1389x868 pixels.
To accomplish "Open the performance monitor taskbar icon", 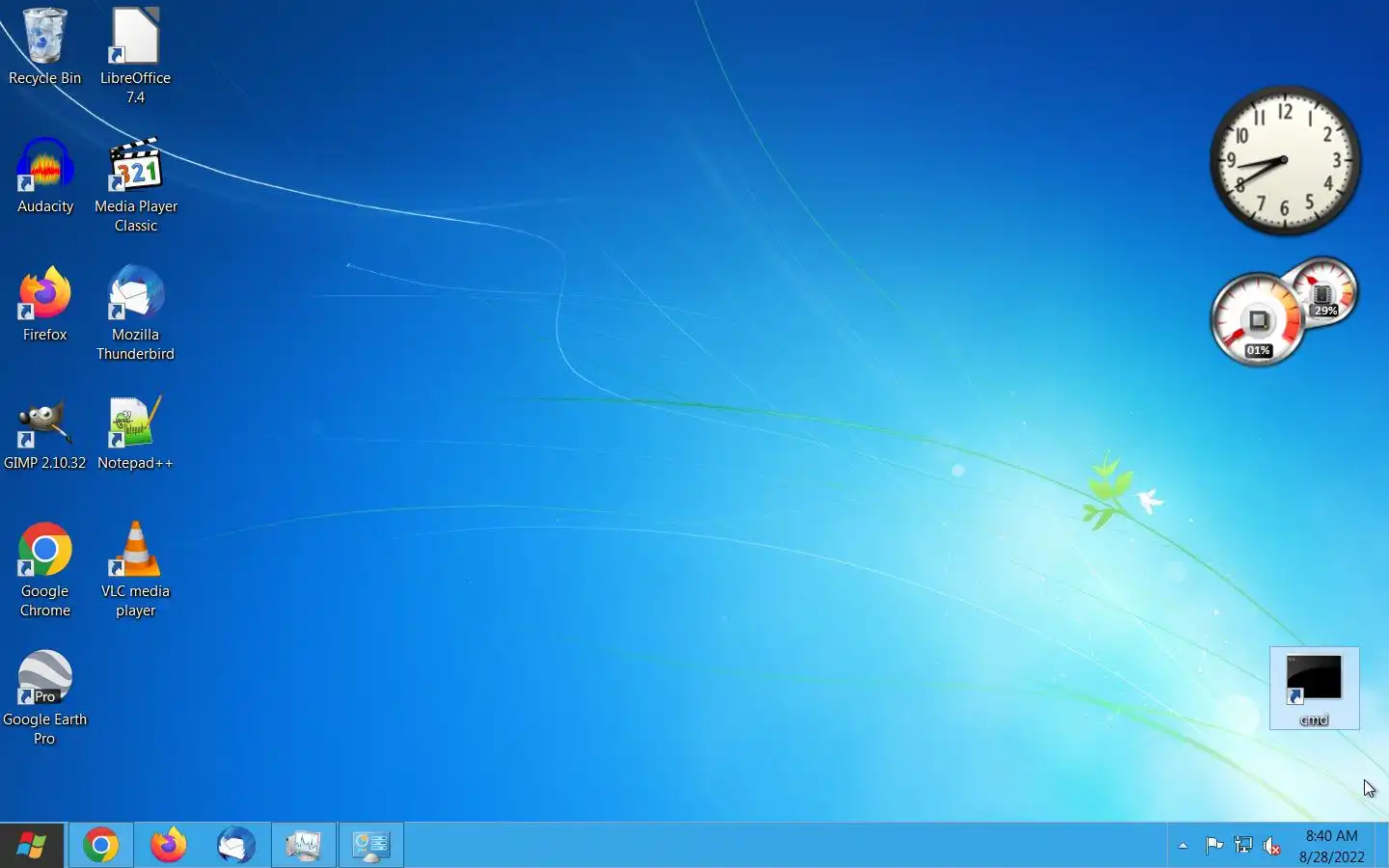I will point(304,846).
